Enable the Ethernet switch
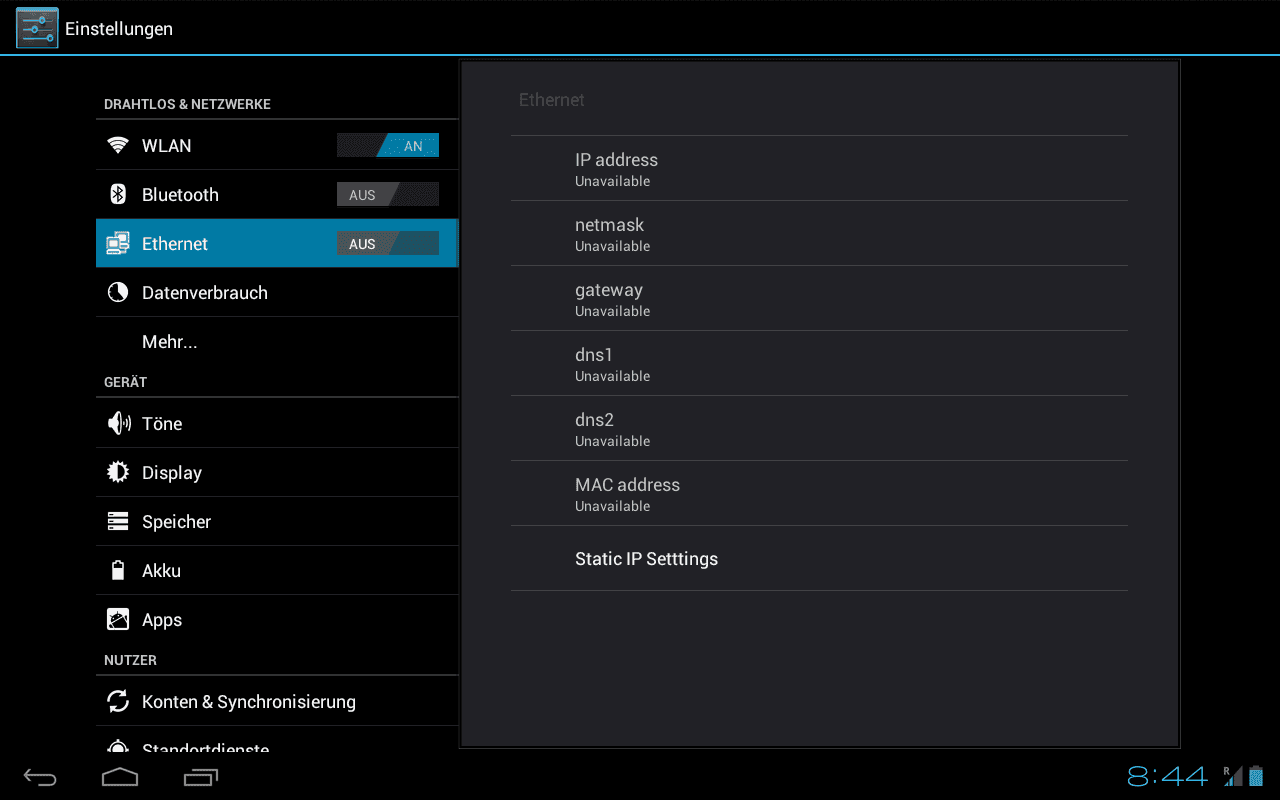Viewport: 1280px width, 800px height. [x=388, y=244]
